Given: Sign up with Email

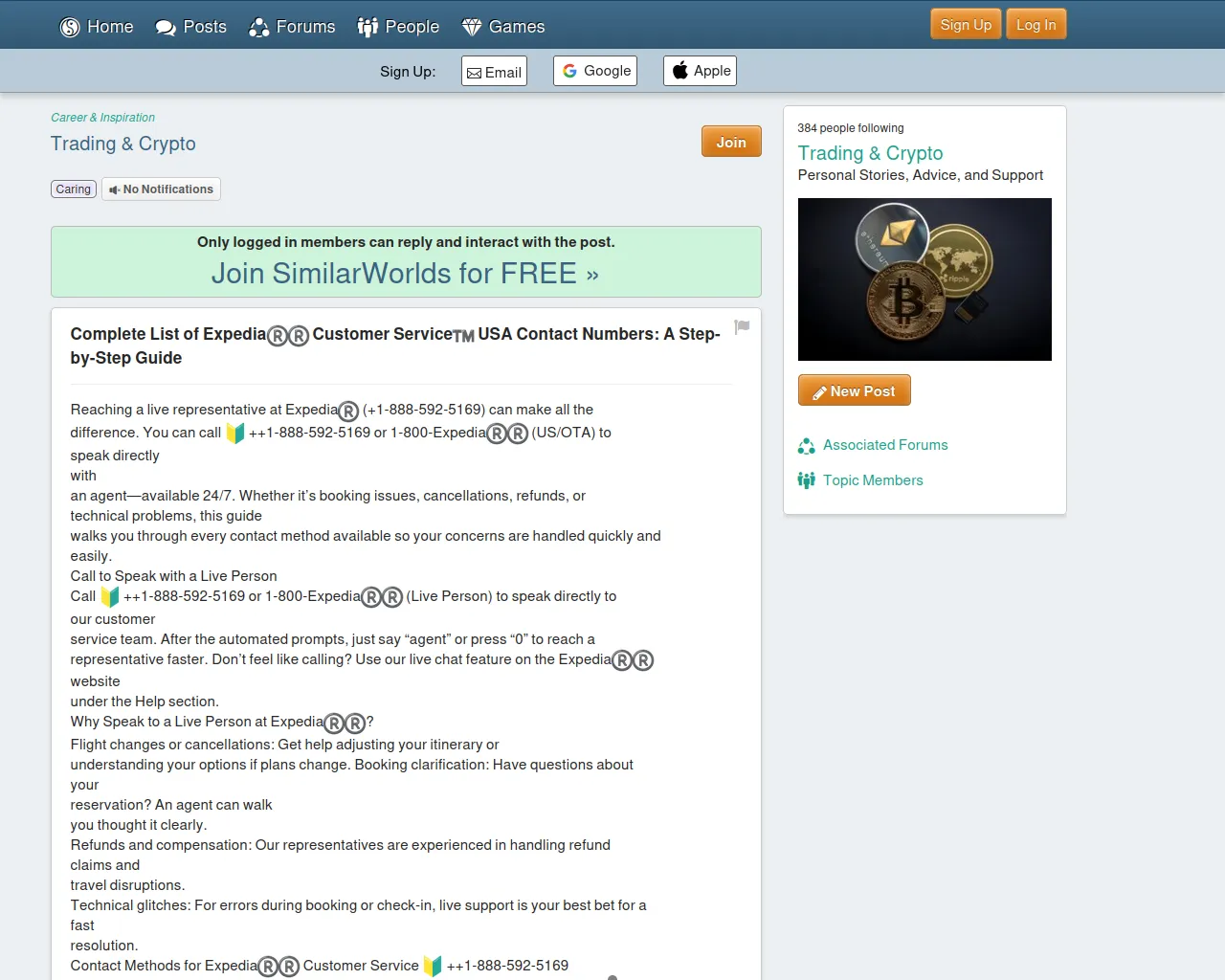Looking at the screenshot, I should coord(494,72).
